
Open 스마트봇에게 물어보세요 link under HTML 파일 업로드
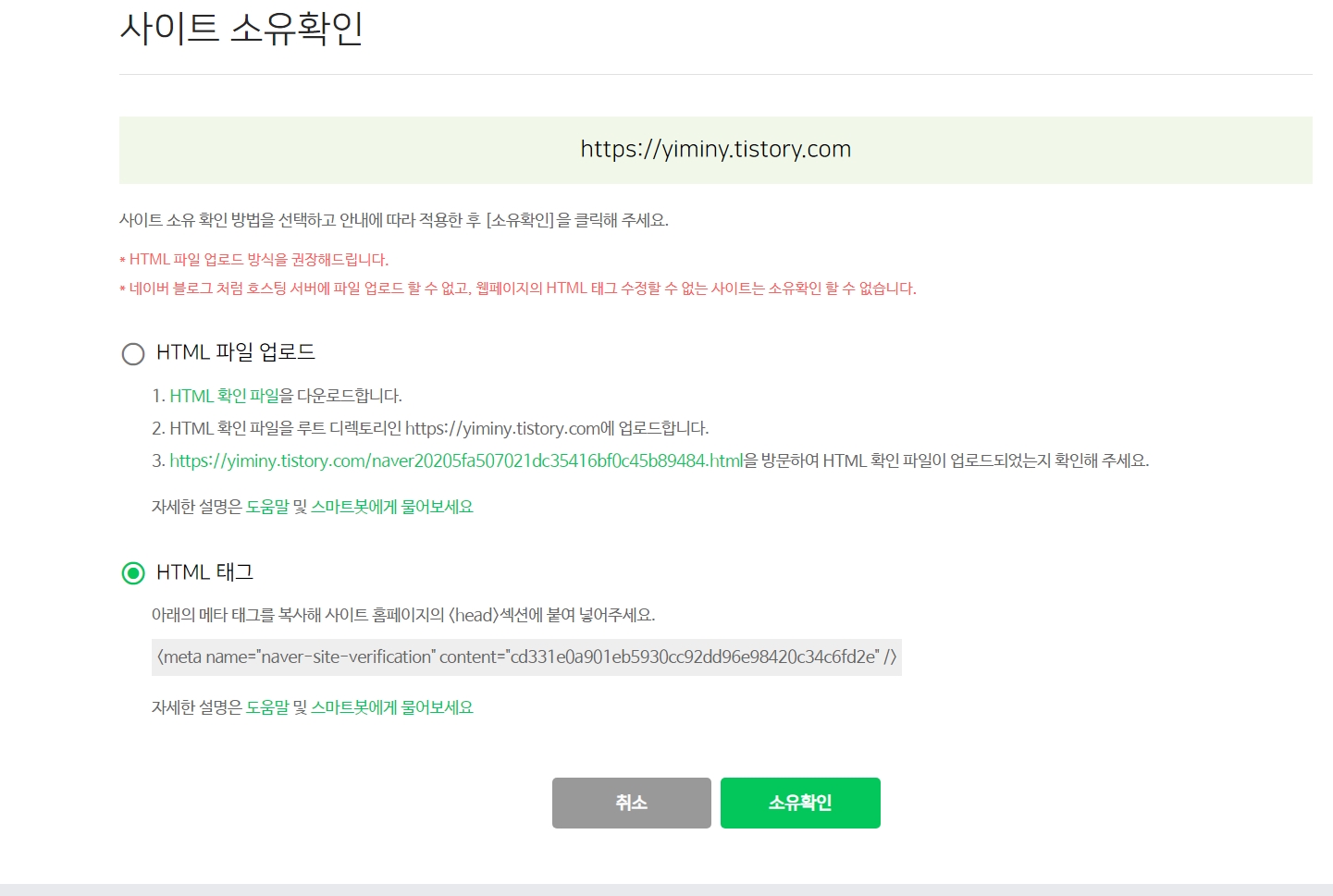[392, 507]
